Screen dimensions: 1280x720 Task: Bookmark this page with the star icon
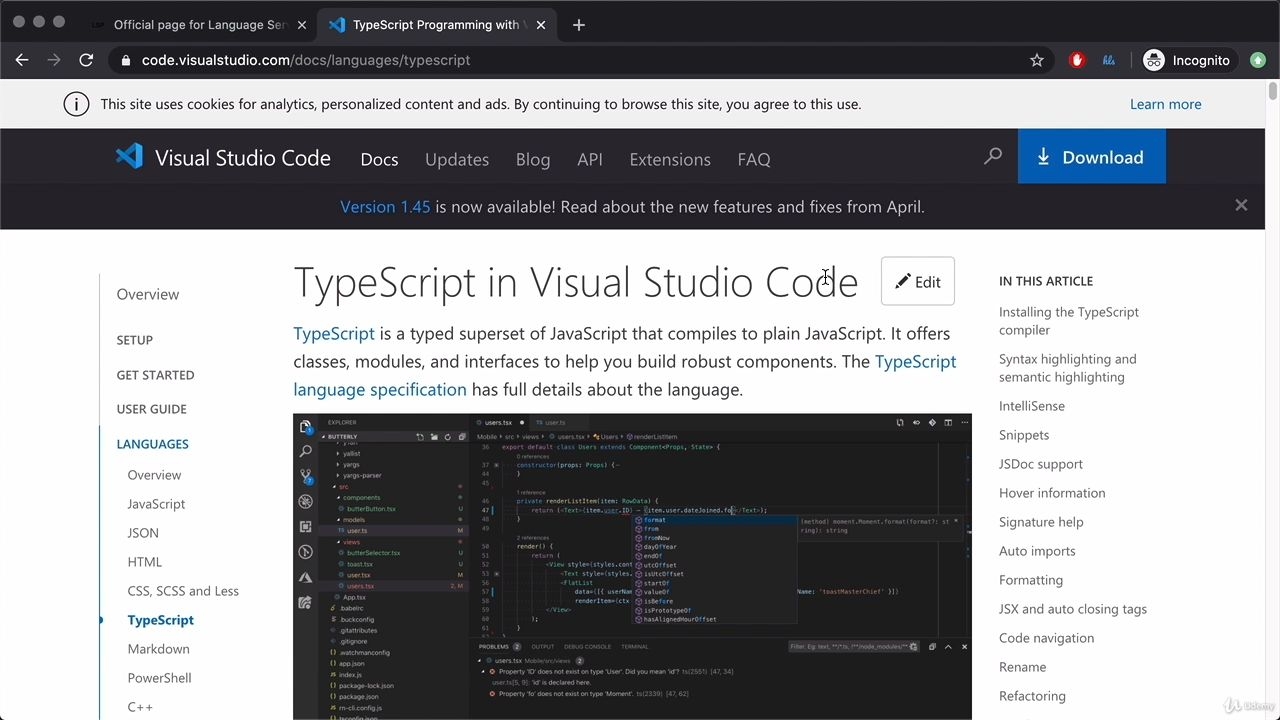(x=1037, y=60)
